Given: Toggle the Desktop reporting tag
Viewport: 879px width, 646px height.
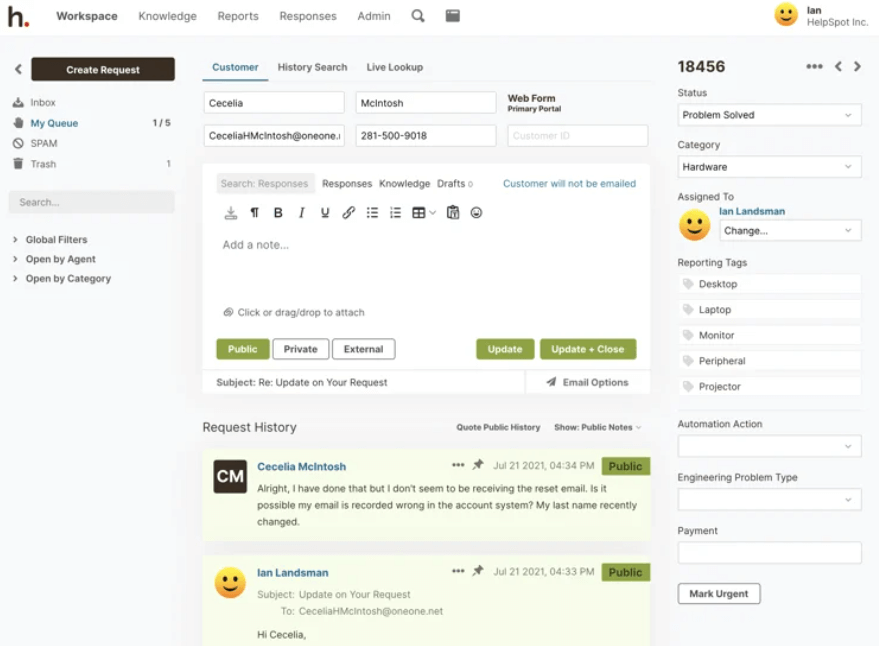Looking at the screenshot, I should pyautogui.click(x=770, y=284).
